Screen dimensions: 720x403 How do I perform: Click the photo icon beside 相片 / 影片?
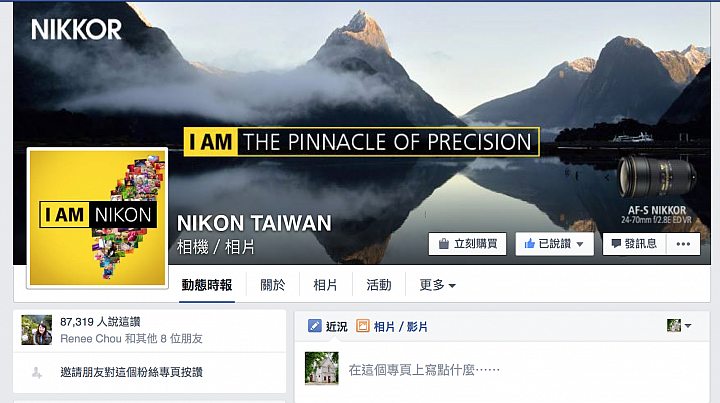(x=363, y=326)
